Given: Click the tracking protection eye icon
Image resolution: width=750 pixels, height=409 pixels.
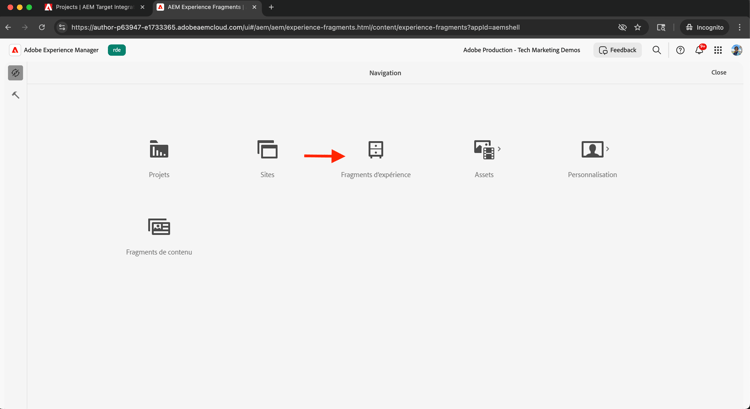Looking at the screenshot, I should [x=622, y=27].
